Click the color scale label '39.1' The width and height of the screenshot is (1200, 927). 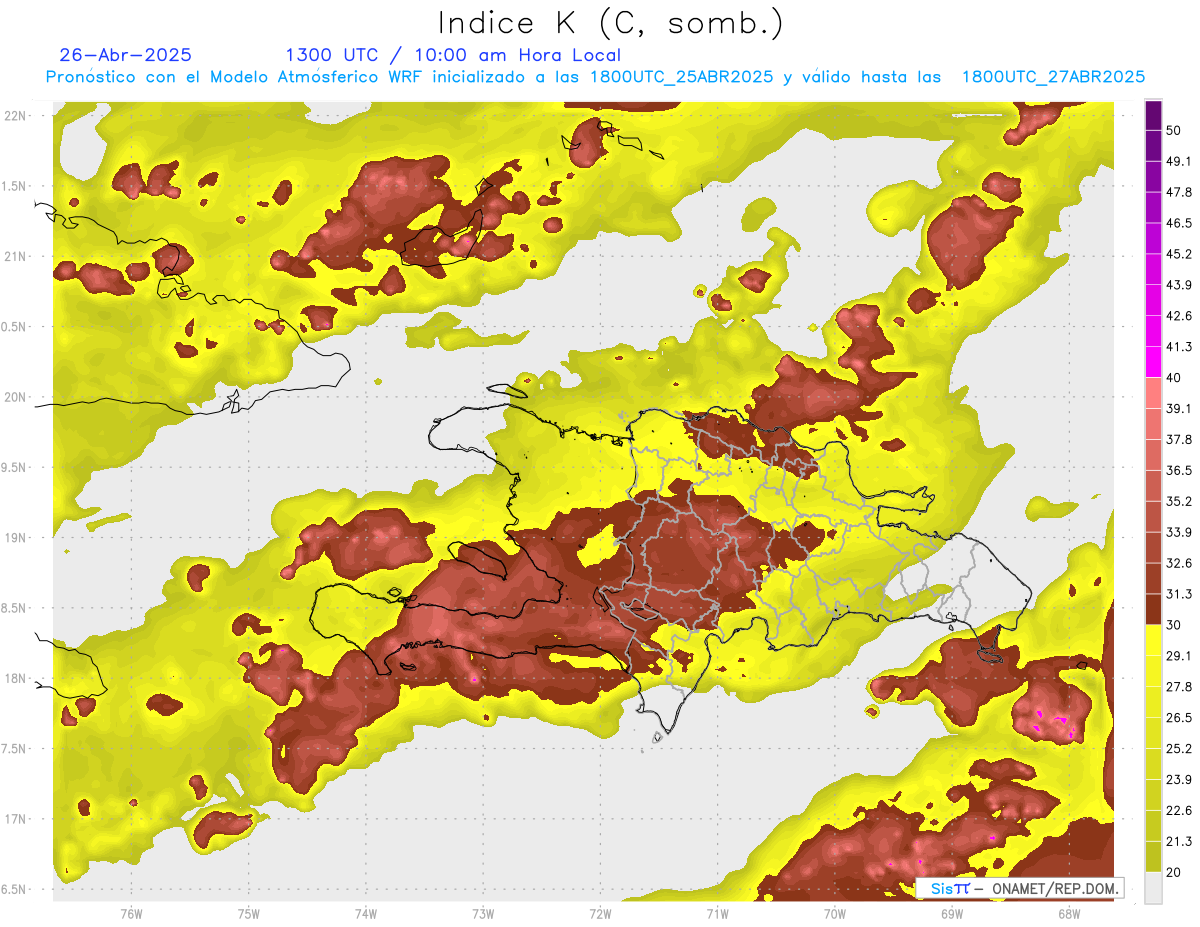[1178, 408]
